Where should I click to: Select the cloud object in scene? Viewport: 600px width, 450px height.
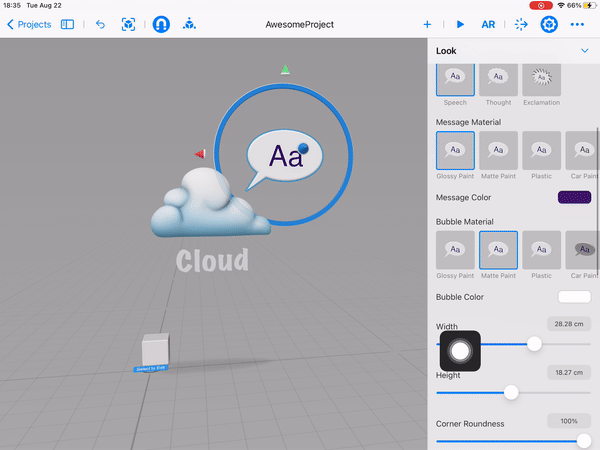(209, 203)
